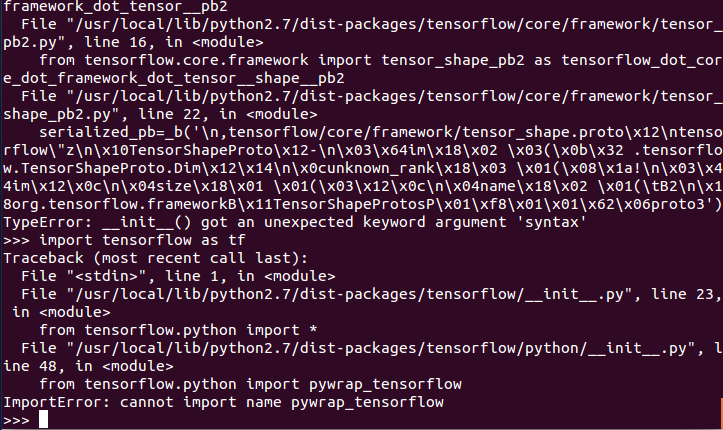Click the '>>>' prompt before import tensorflow

tap(17, 240)
